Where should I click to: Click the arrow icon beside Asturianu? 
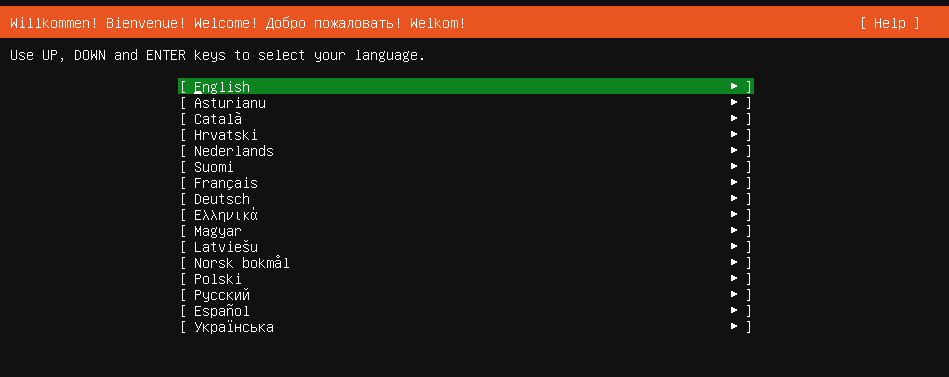[x=734, y=102]
